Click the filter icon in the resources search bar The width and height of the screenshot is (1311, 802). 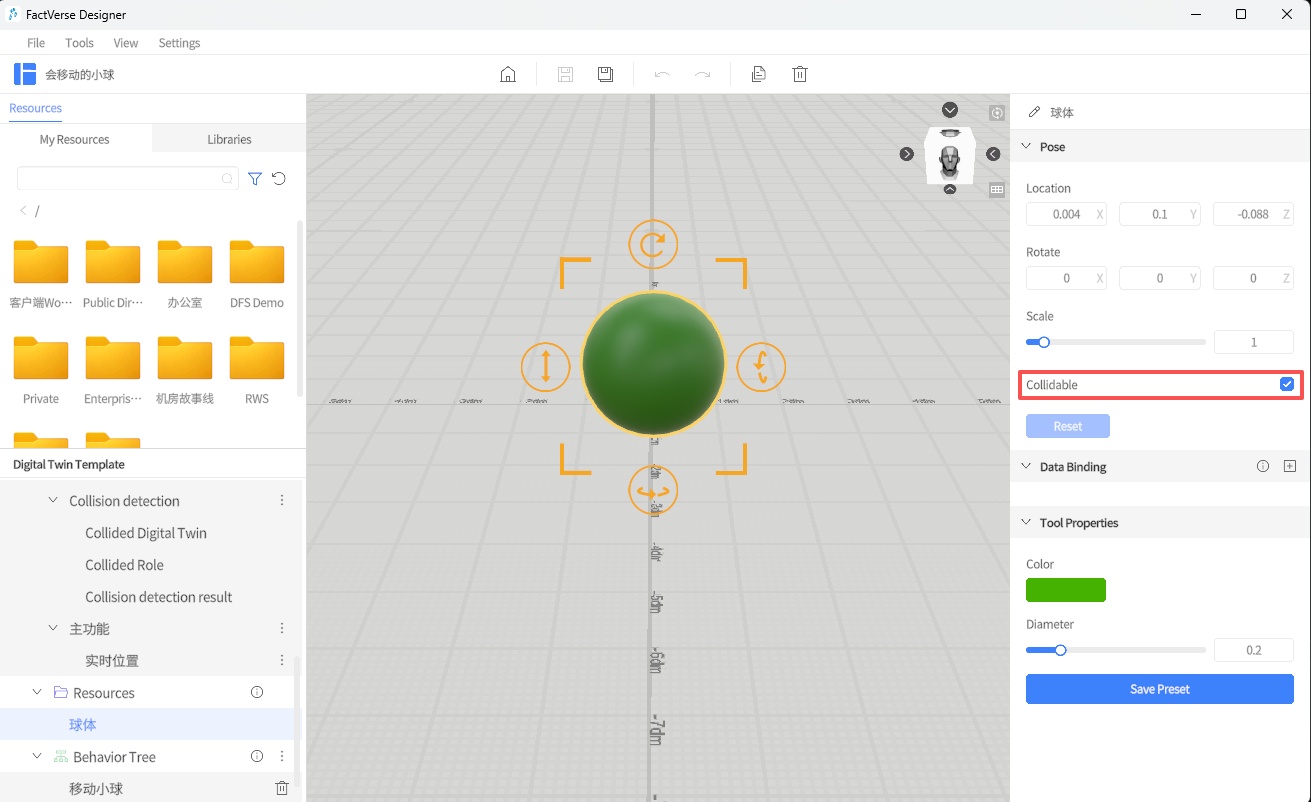254,178
